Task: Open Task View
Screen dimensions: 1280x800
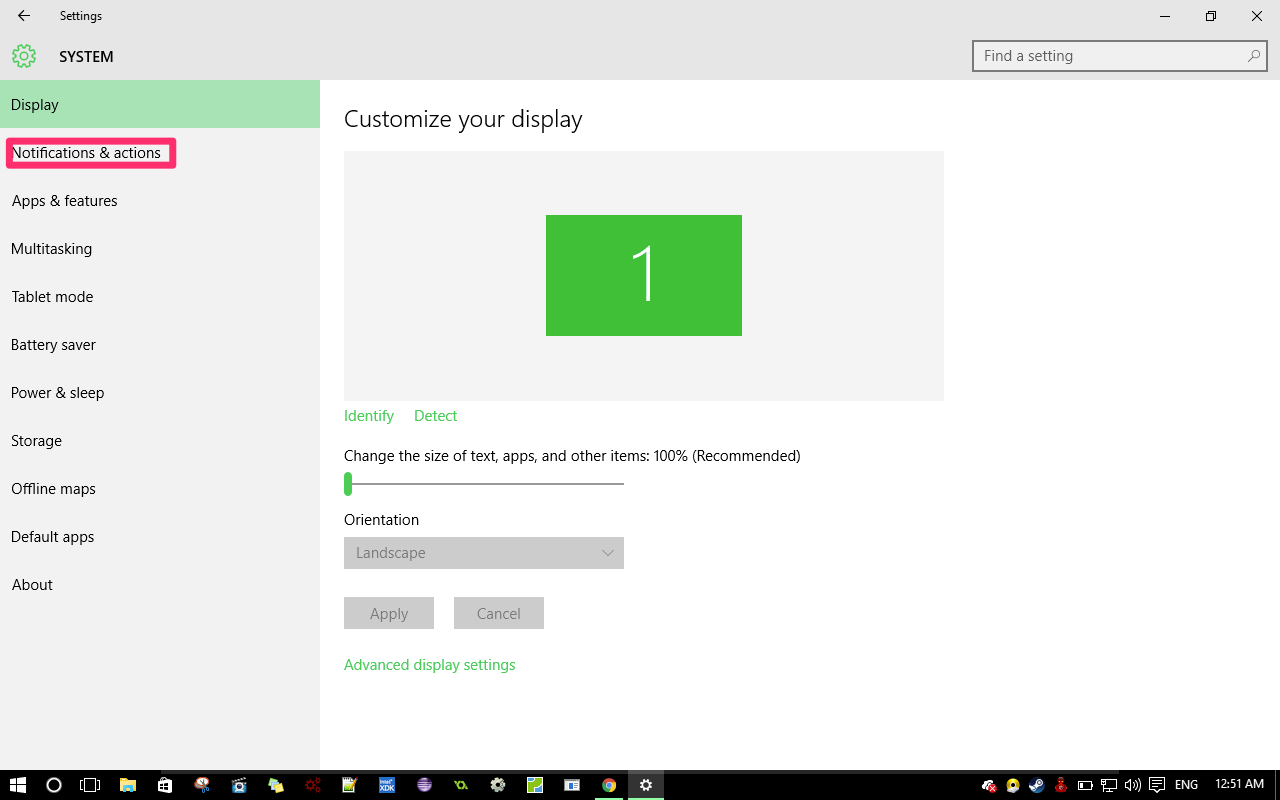Action: coord(90,784)
